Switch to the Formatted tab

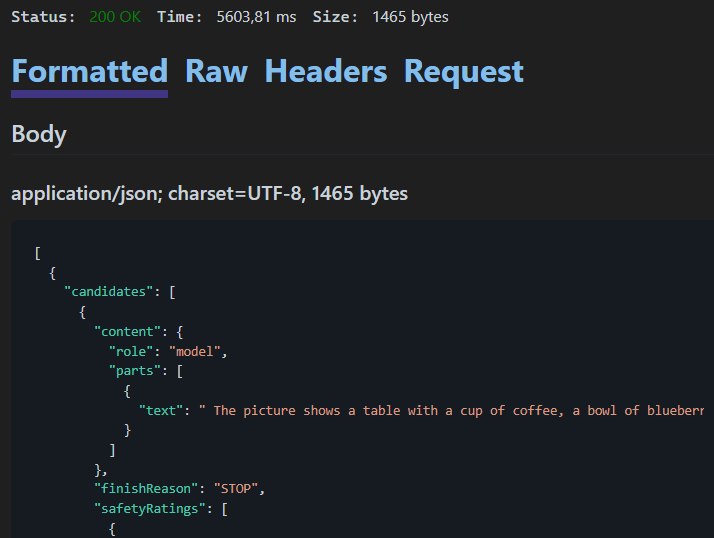tap(90, 72)
